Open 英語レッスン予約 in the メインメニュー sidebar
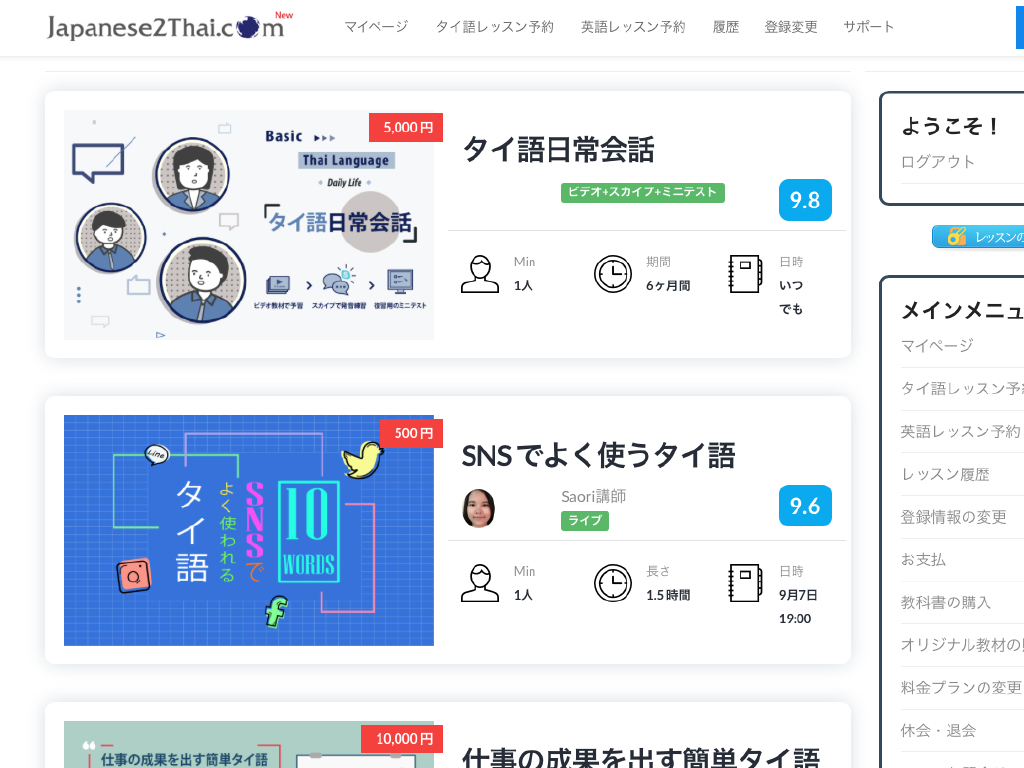 960,431
